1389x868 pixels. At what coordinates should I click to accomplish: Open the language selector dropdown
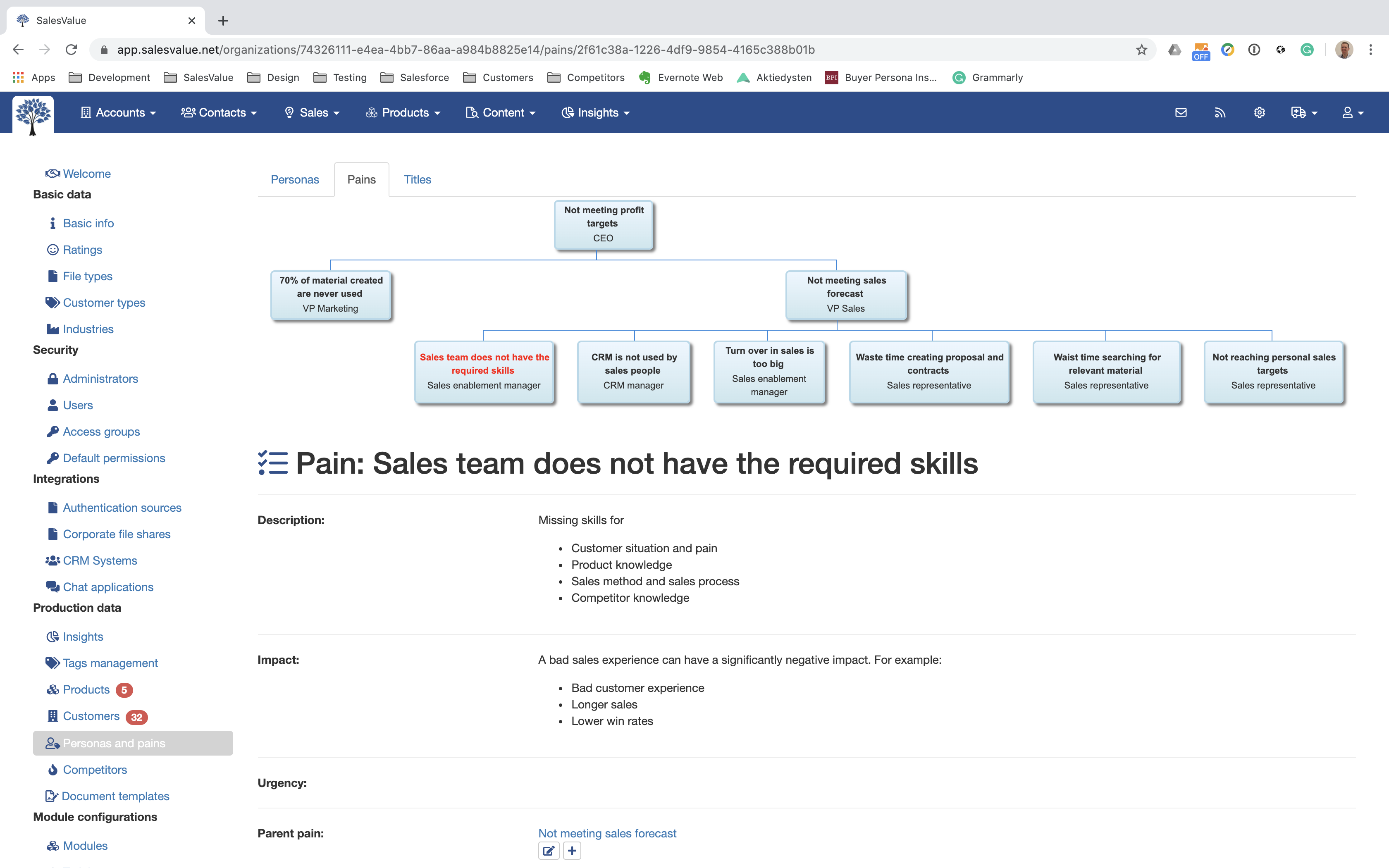tap(1303, 112)
